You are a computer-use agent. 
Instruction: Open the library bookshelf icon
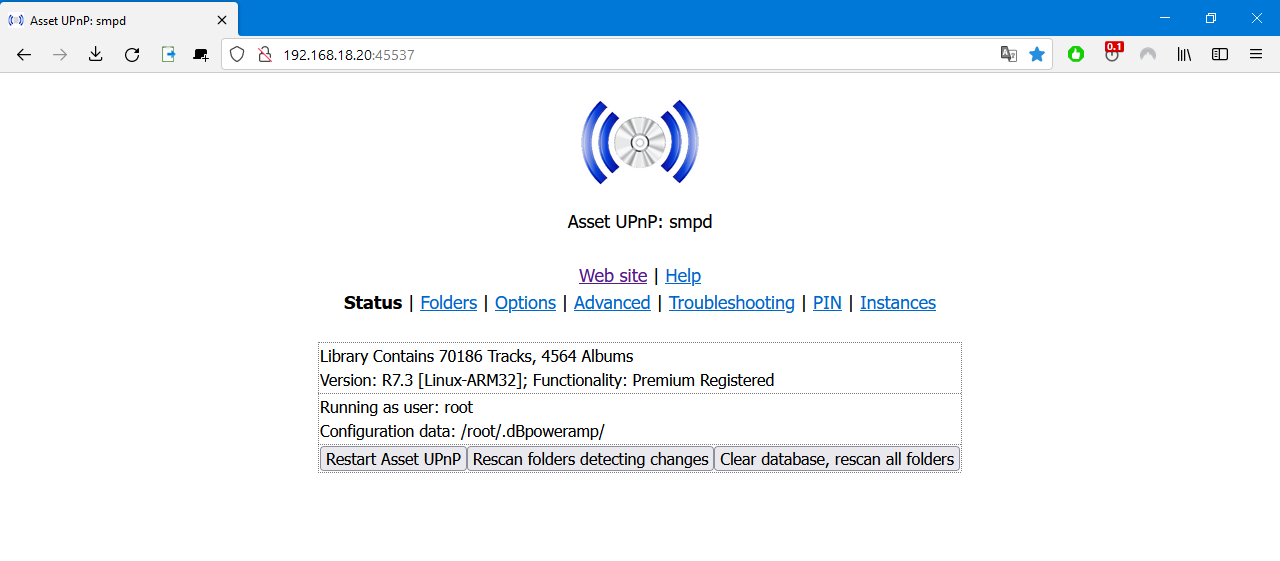pos(1184,55)
